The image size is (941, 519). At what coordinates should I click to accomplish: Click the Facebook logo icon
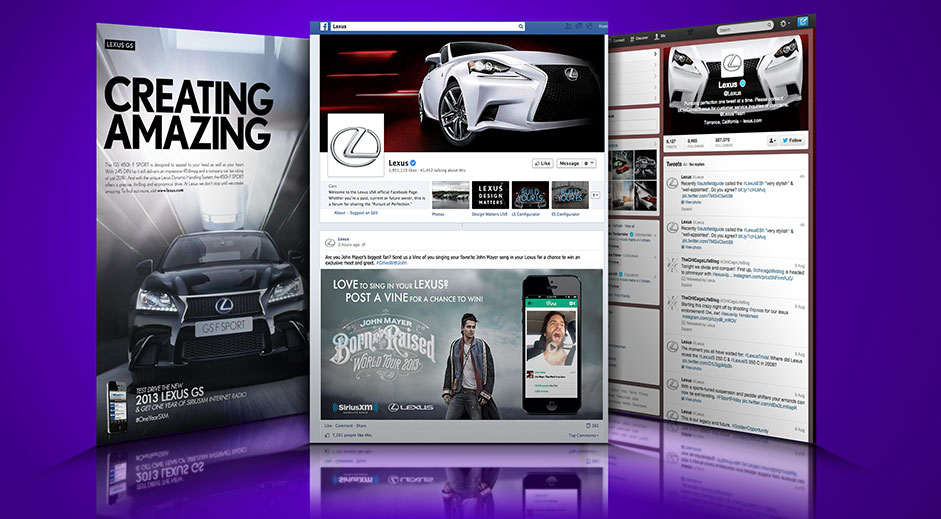pyautogui.click(x=324, y=26)
